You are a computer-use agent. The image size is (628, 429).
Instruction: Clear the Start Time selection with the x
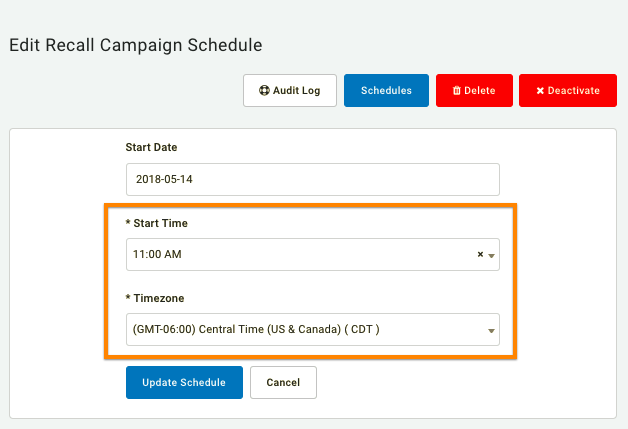[480, 254]
